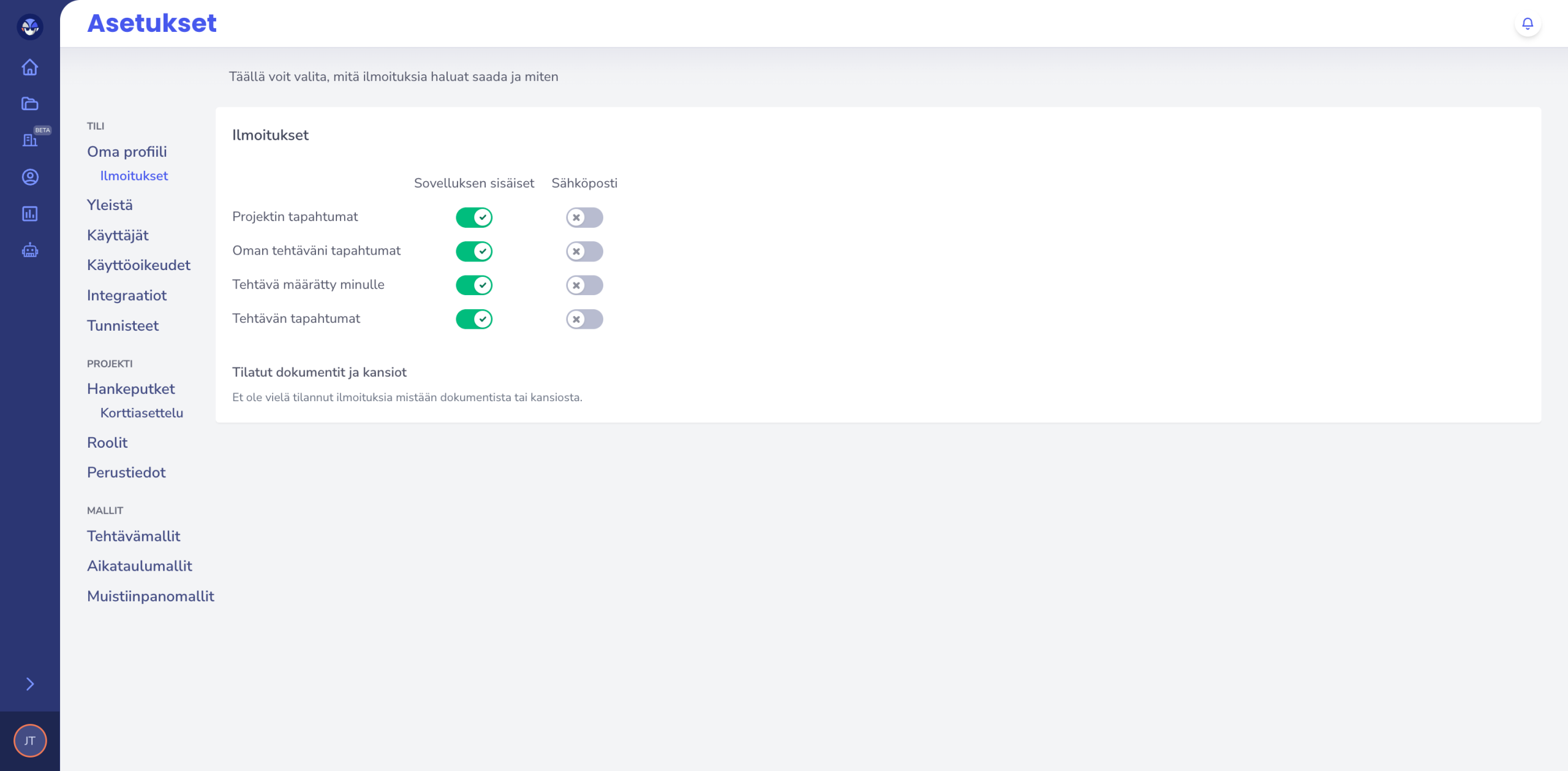
Task: Disable in-app Projektin tapahtumat notifications
Action: click(x=474, y=217)
